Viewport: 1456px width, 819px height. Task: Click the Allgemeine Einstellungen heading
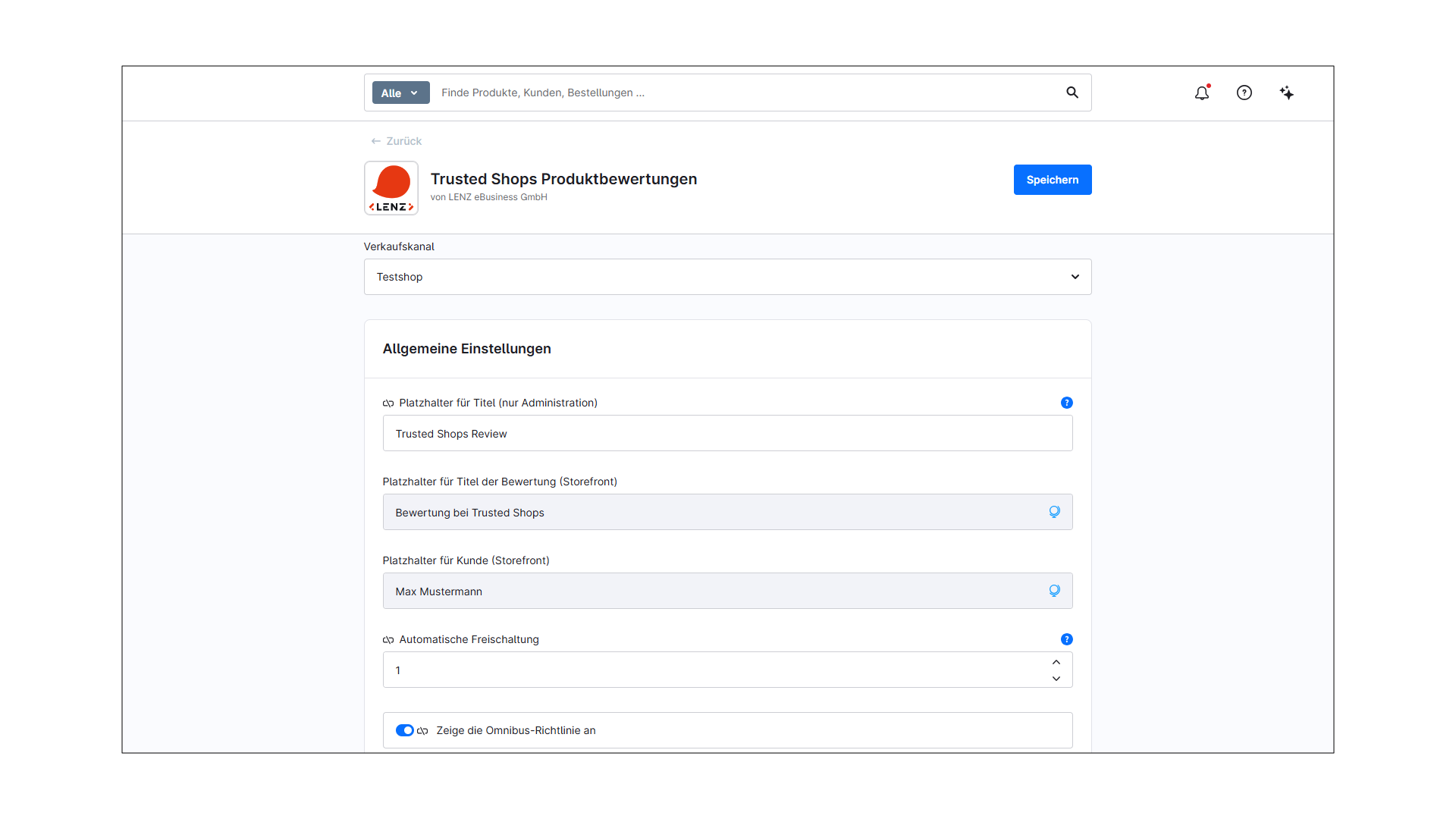pyautogui.click(x=467, y=349)
